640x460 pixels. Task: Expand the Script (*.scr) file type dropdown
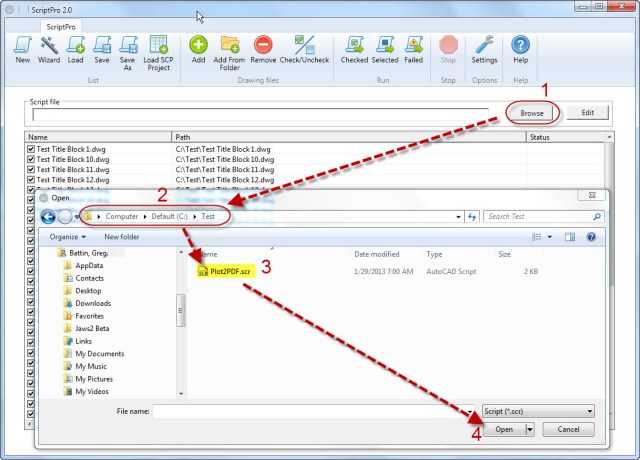590,411
